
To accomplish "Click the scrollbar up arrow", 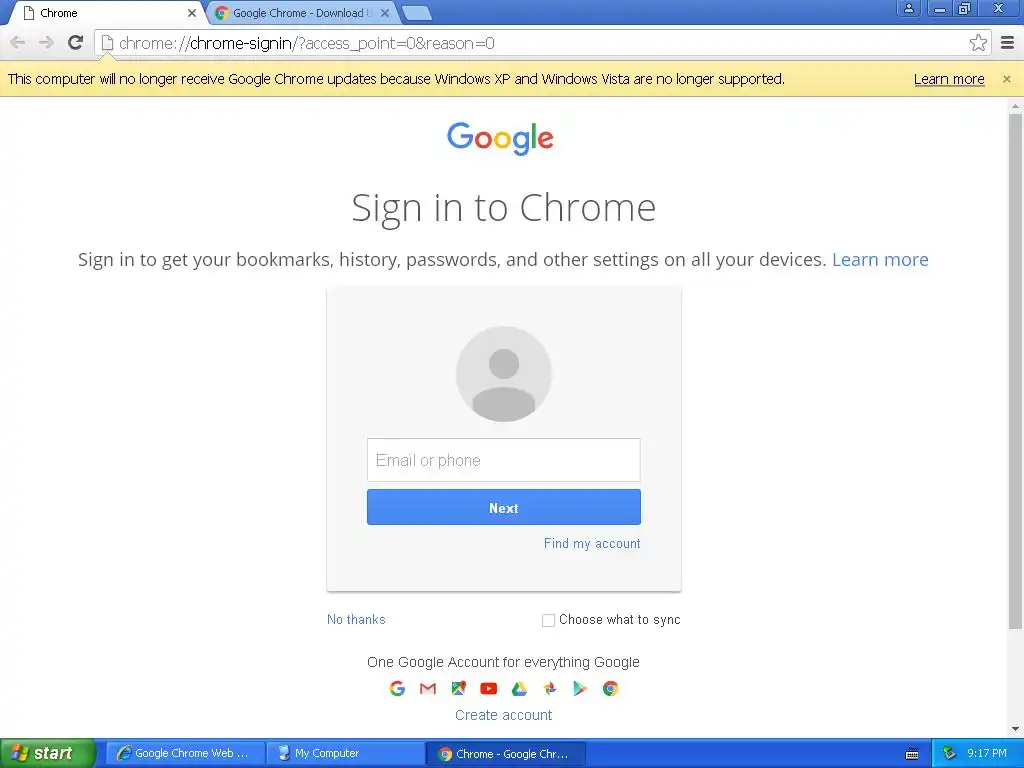I will click(1015, 105).
